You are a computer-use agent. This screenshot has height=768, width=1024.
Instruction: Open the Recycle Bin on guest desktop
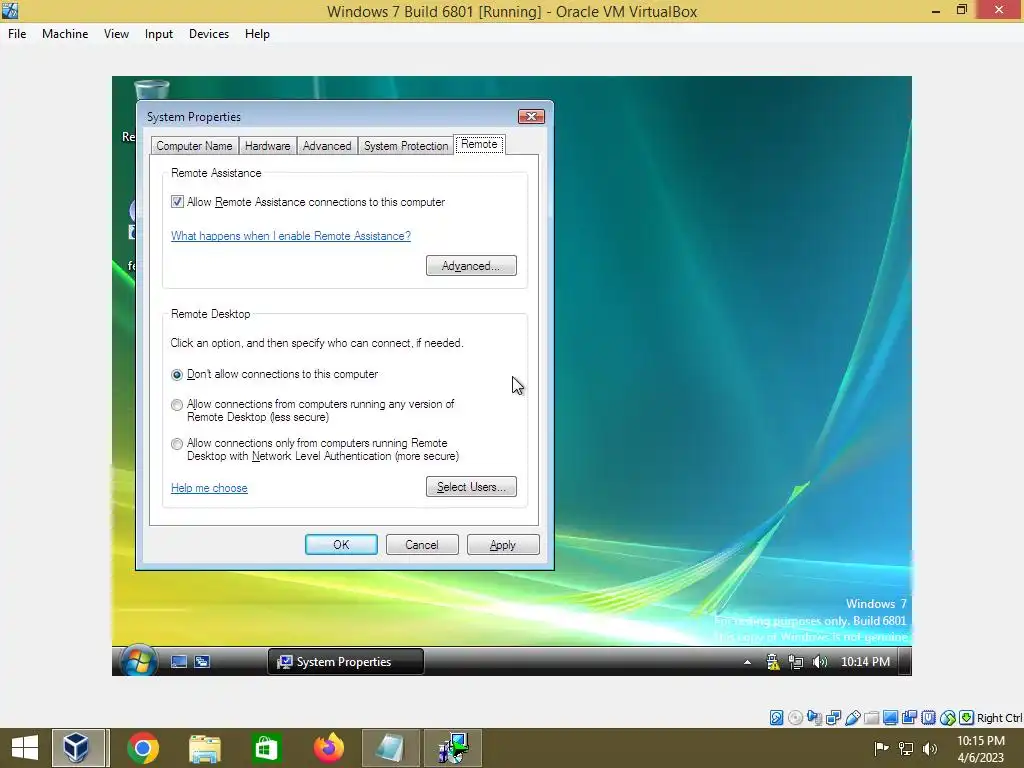coord(152,89)
